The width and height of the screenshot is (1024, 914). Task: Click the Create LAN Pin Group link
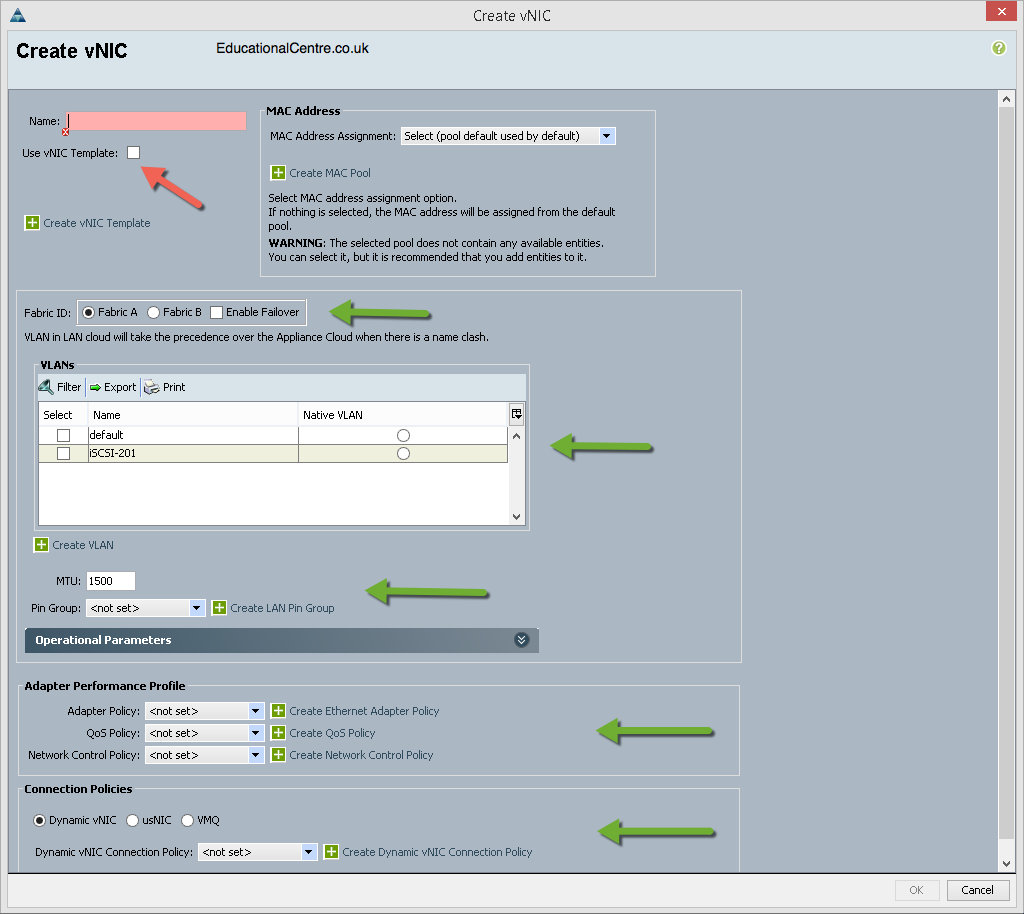pyautogui.click(x=282, y=608)
